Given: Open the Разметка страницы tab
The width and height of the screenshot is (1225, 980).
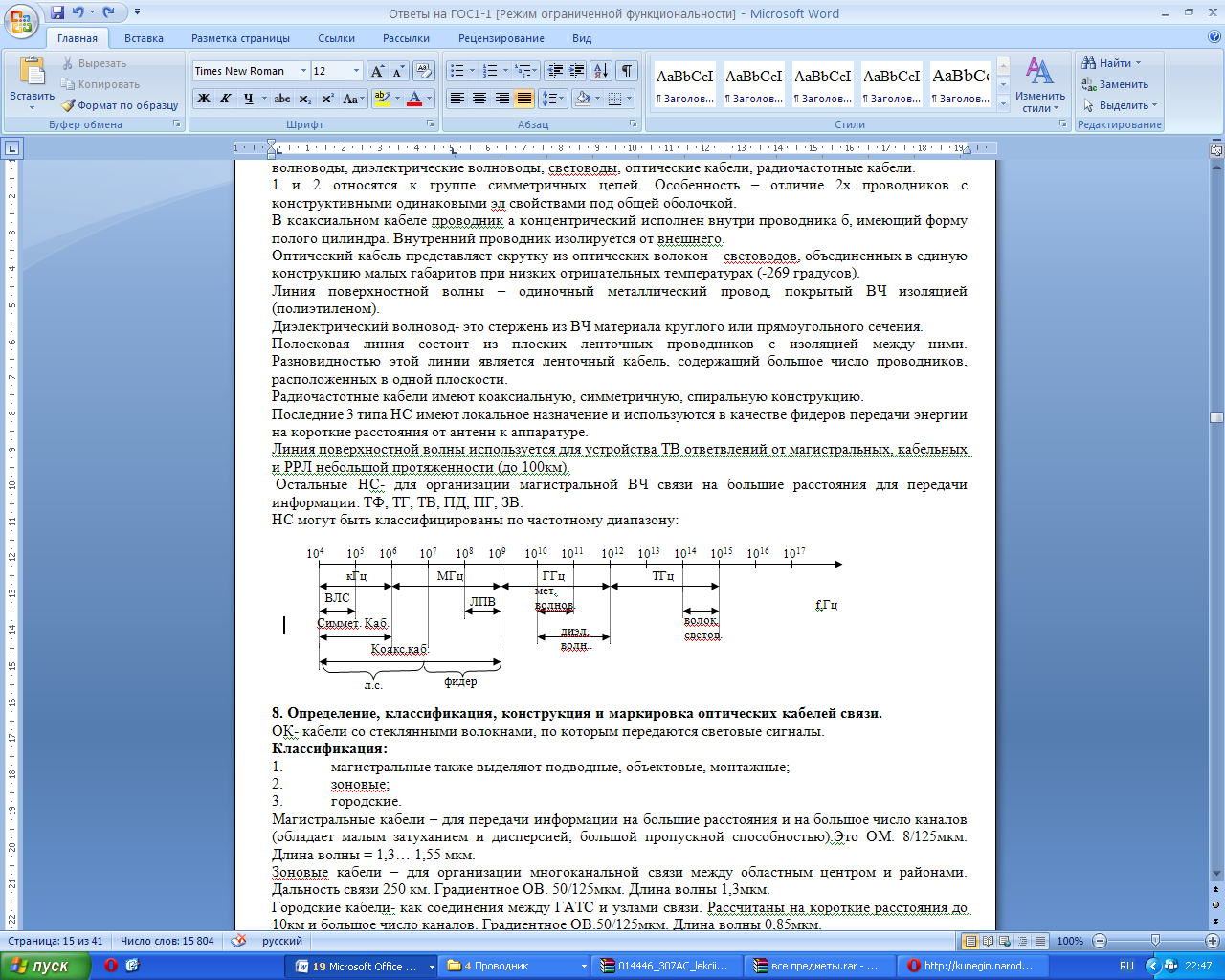Looking at the screenshot, I should 240,38.
